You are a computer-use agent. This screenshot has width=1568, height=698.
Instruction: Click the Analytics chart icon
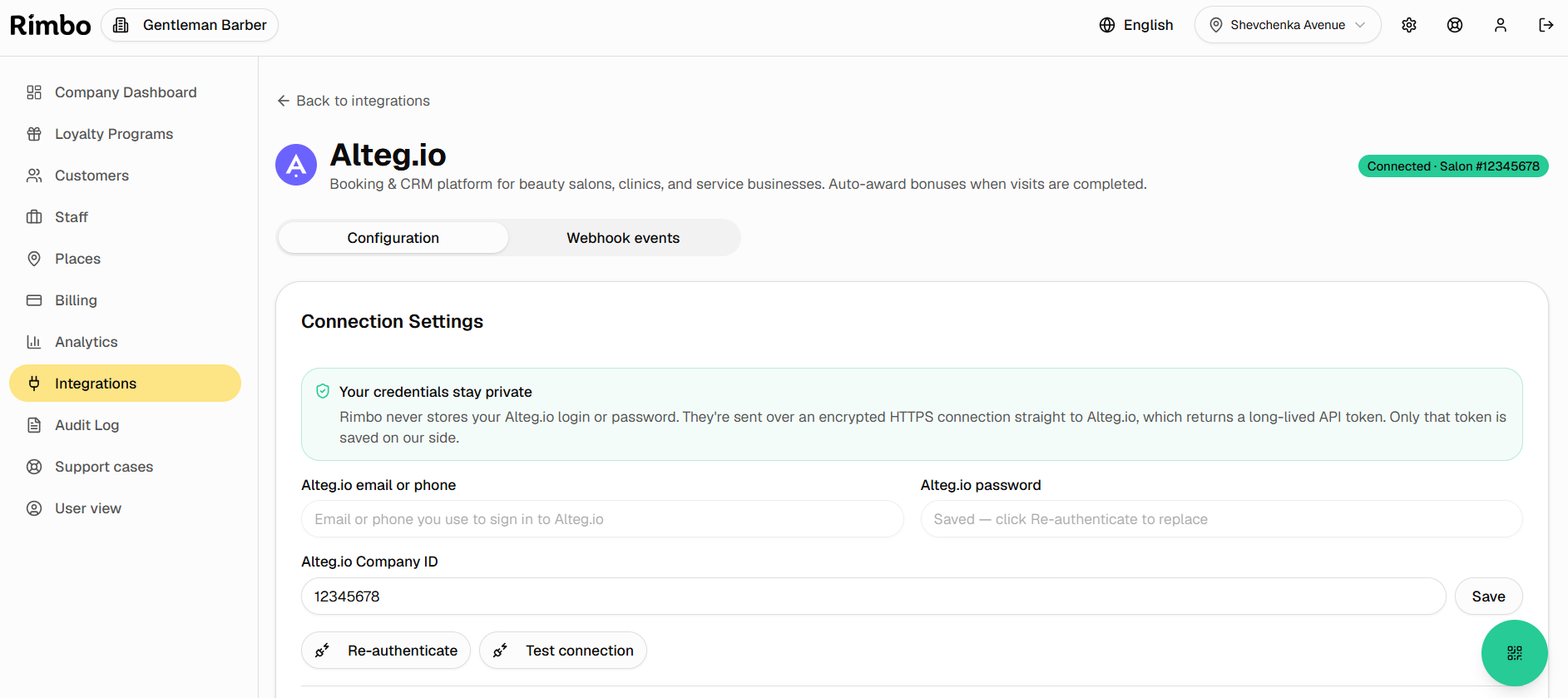[34, 342]
